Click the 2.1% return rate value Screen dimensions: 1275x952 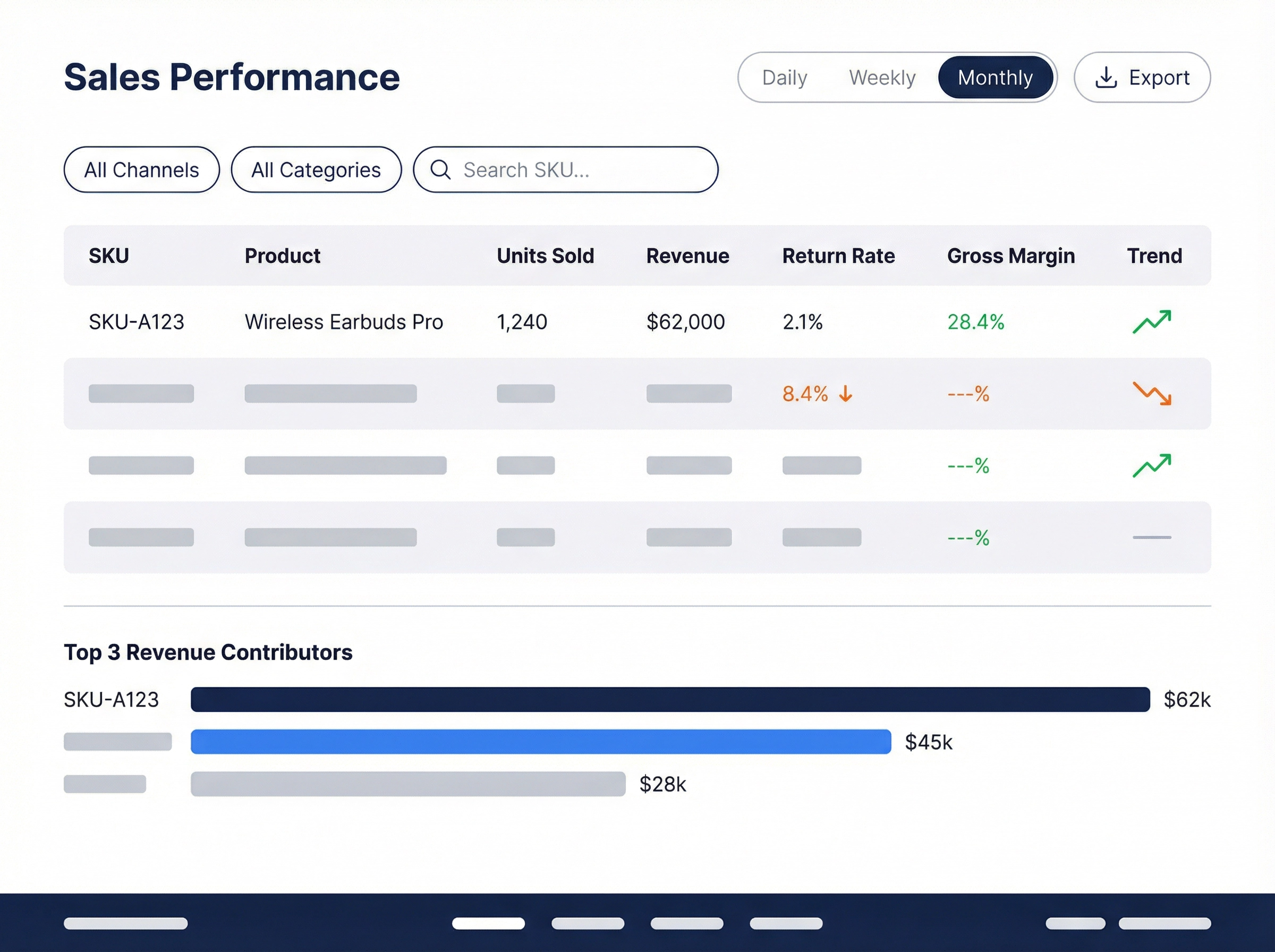(803, 321)
